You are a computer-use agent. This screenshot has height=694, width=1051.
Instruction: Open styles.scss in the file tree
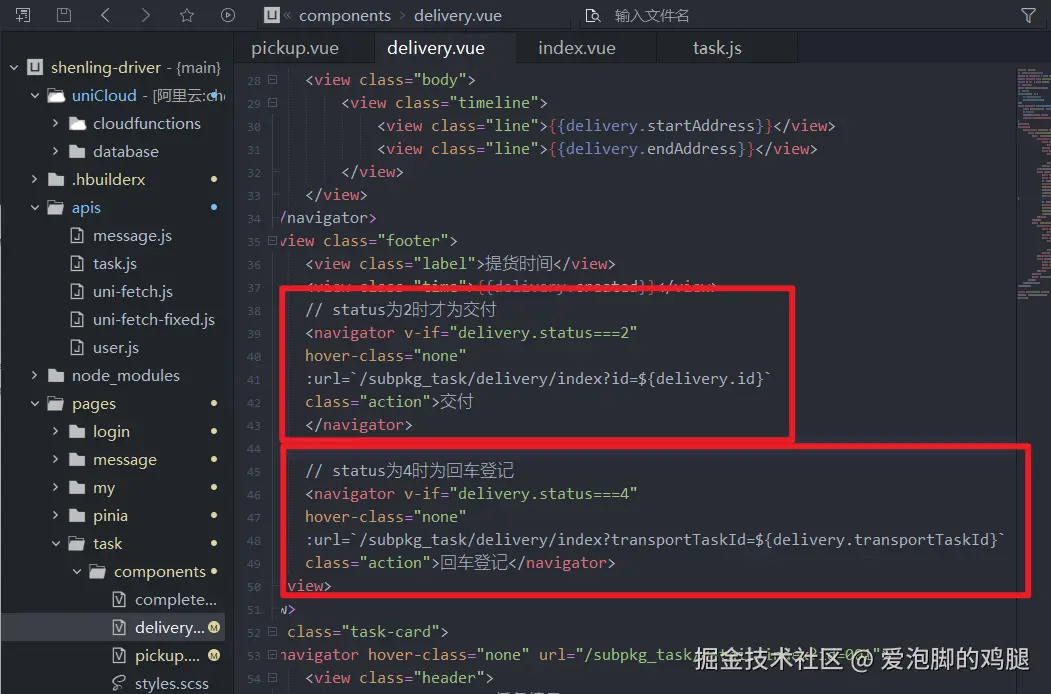[172, 683]
